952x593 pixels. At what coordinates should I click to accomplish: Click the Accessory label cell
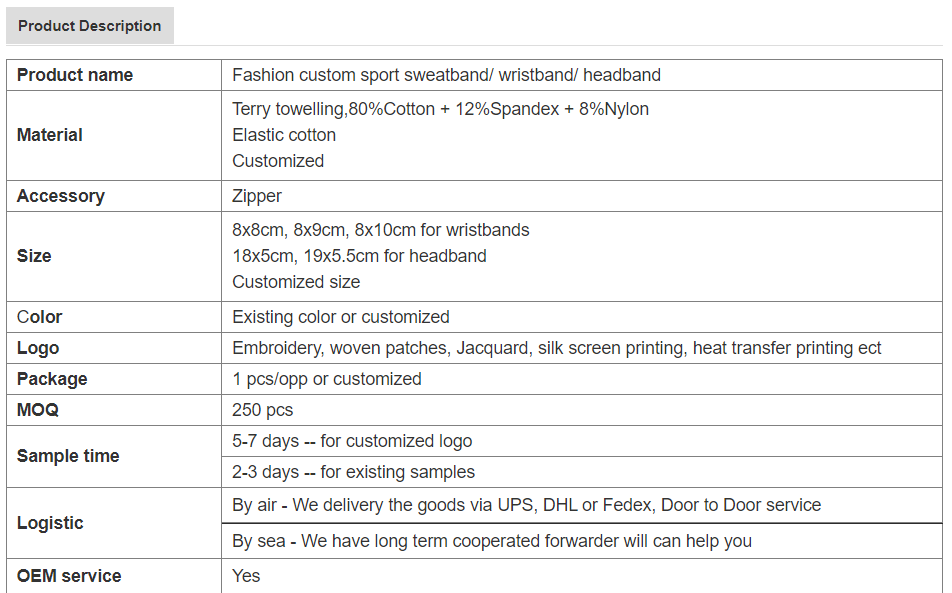pos(114,196)
